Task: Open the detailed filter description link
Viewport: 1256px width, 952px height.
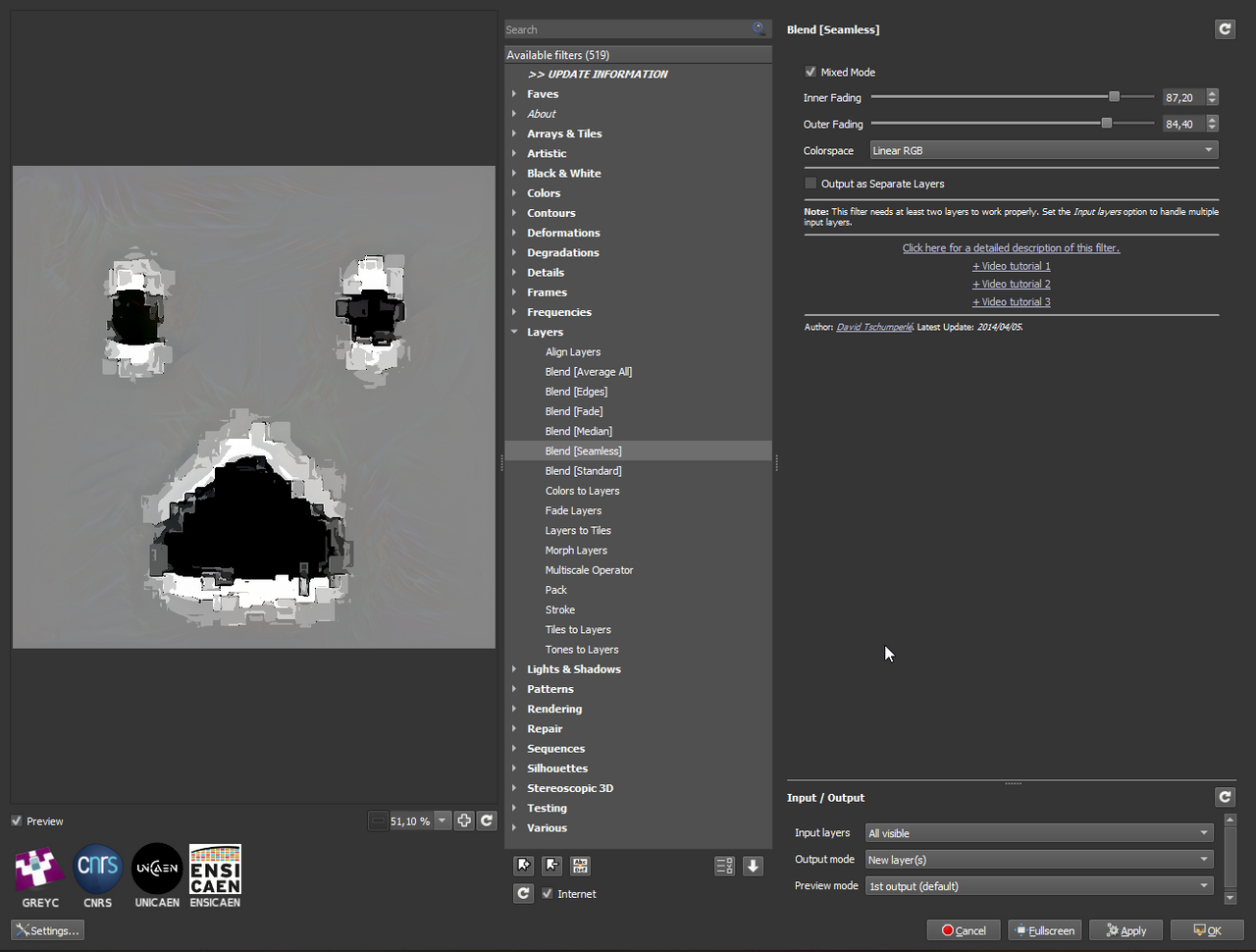Action: coord(1011,248)
